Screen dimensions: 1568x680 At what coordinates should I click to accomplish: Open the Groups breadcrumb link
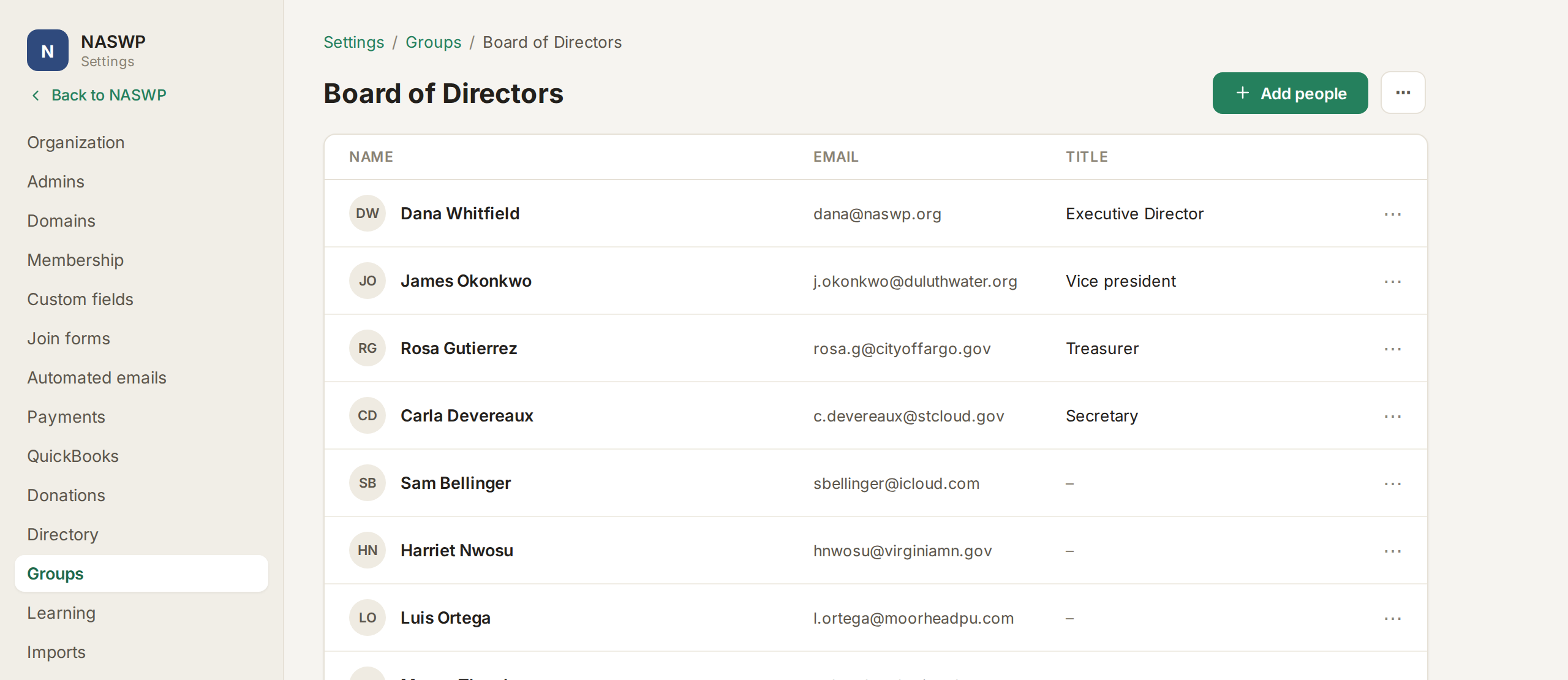[433, 42]
